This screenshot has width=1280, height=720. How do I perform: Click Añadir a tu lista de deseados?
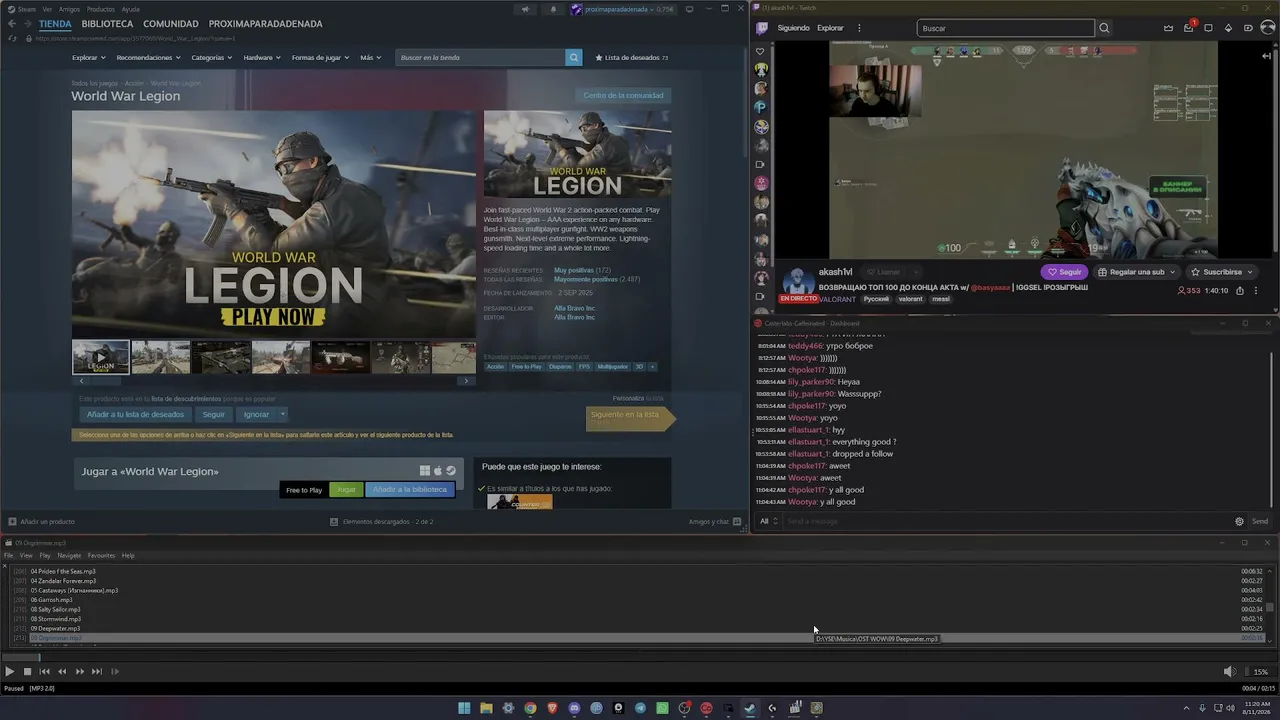pyautogui.click(x=135, y=414)
